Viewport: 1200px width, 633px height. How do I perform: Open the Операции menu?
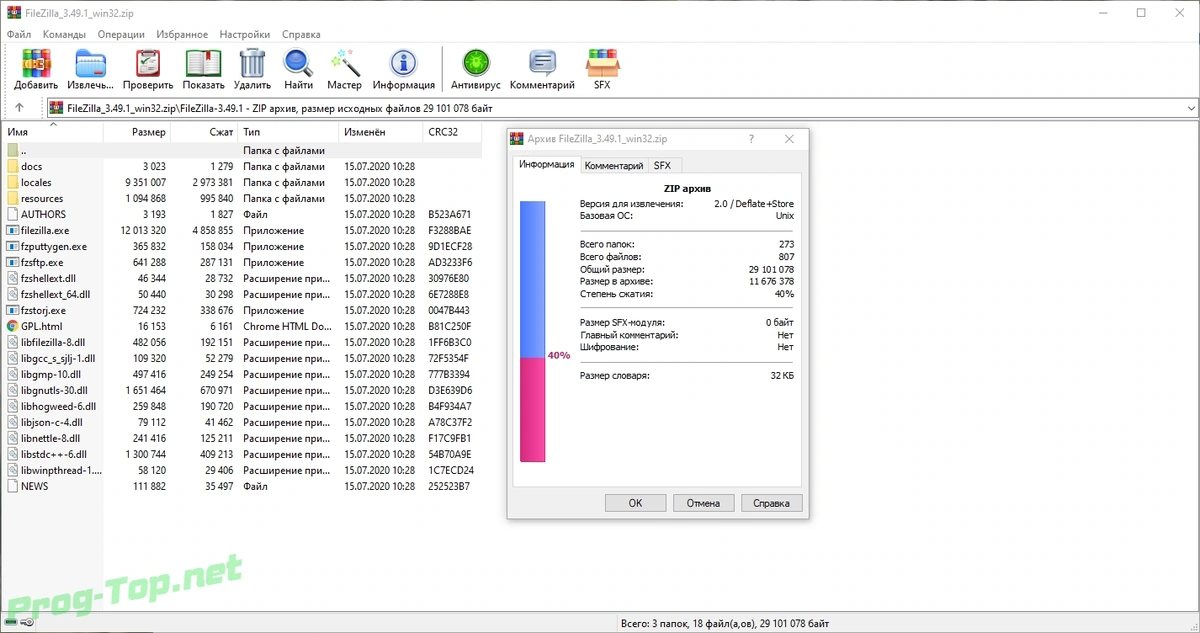click(121, 34)
